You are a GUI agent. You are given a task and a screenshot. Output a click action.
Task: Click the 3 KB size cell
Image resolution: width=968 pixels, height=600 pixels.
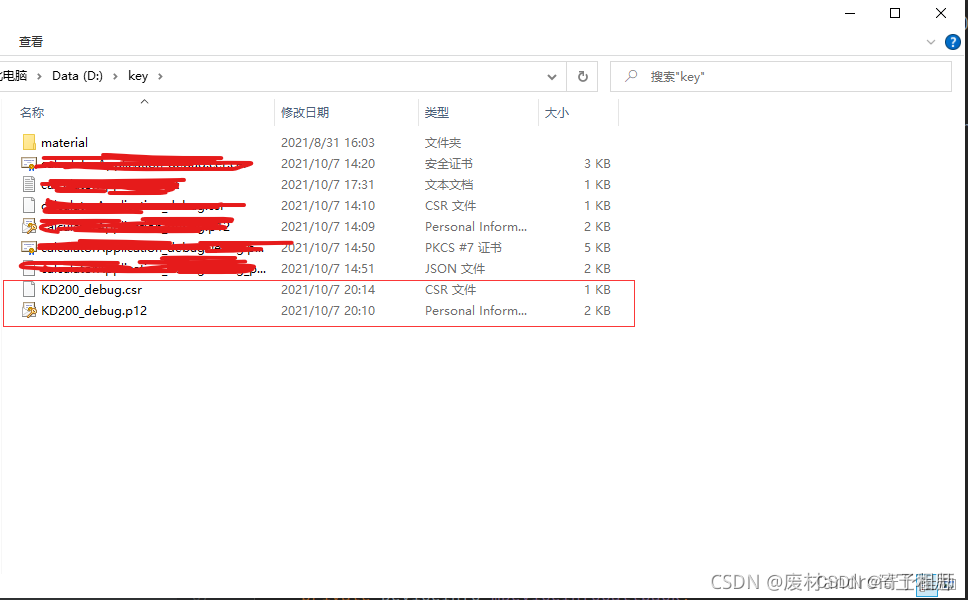[597, 164]
